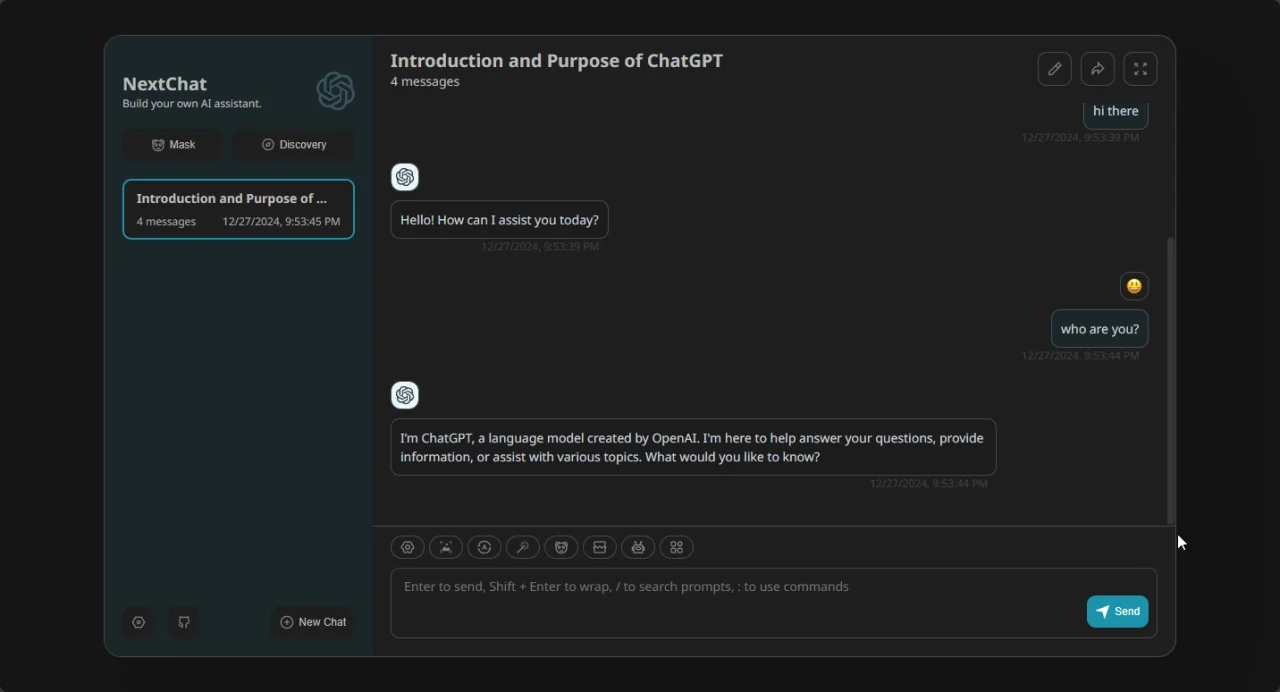Open the GitHub icon in sidebar footer
This screenshot has height=692, width=1280.
point(184,622)
